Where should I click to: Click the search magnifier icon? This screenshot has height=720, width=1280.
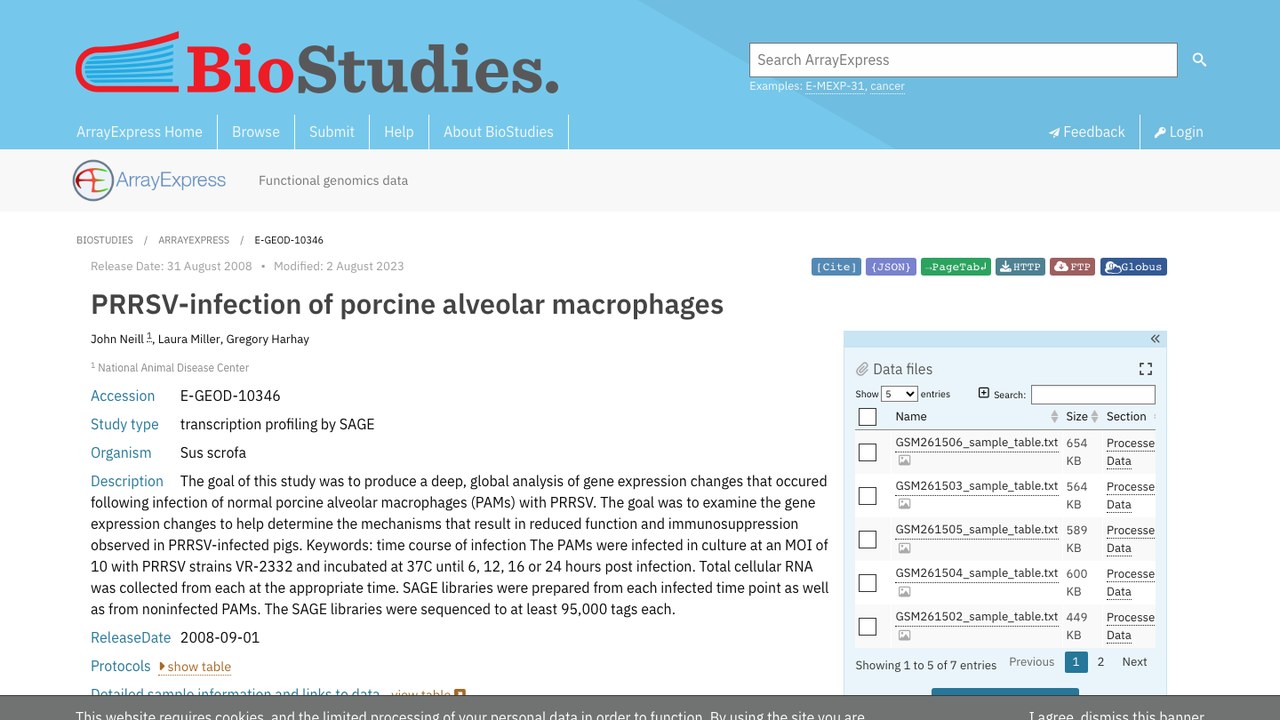(1199, 60)
